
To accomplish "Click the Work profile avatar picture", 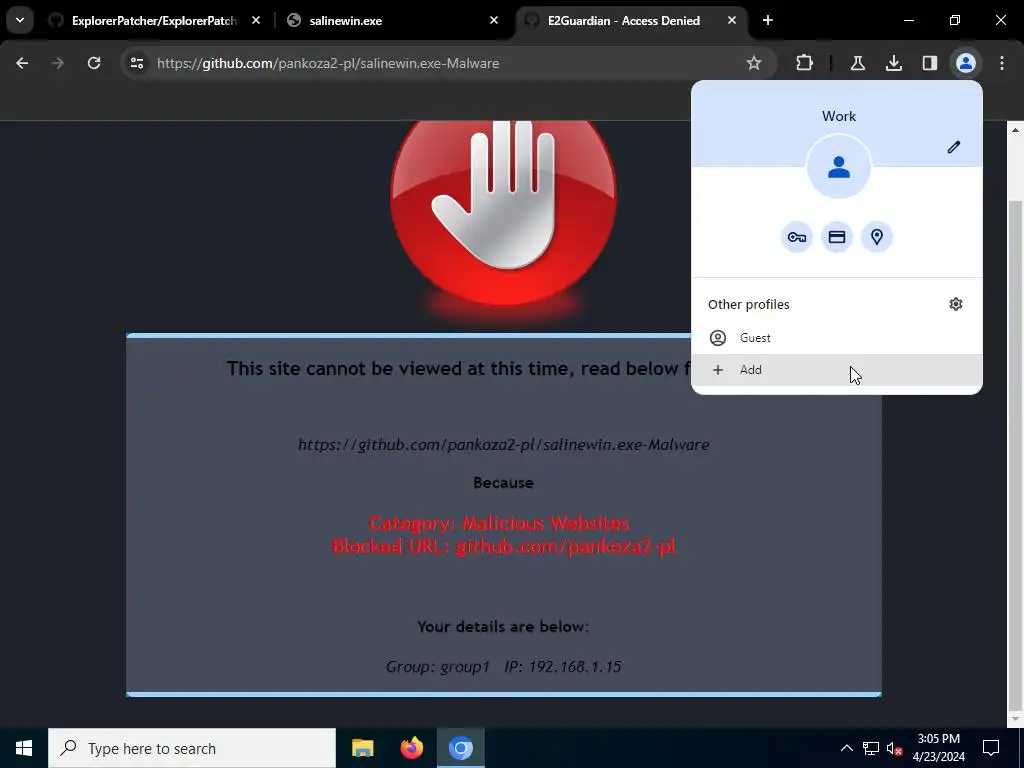I will (839, 167).
